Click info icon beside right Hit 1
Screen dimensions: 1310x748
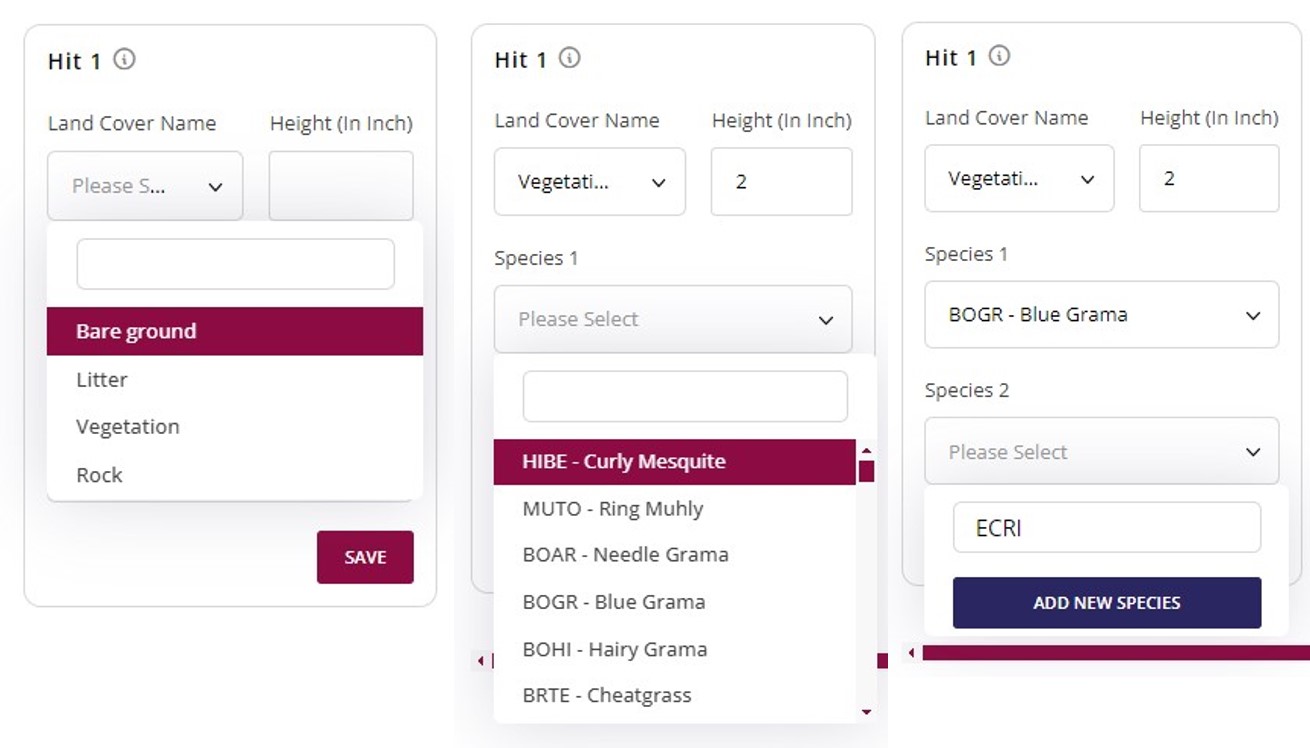[x=999, y=56]
